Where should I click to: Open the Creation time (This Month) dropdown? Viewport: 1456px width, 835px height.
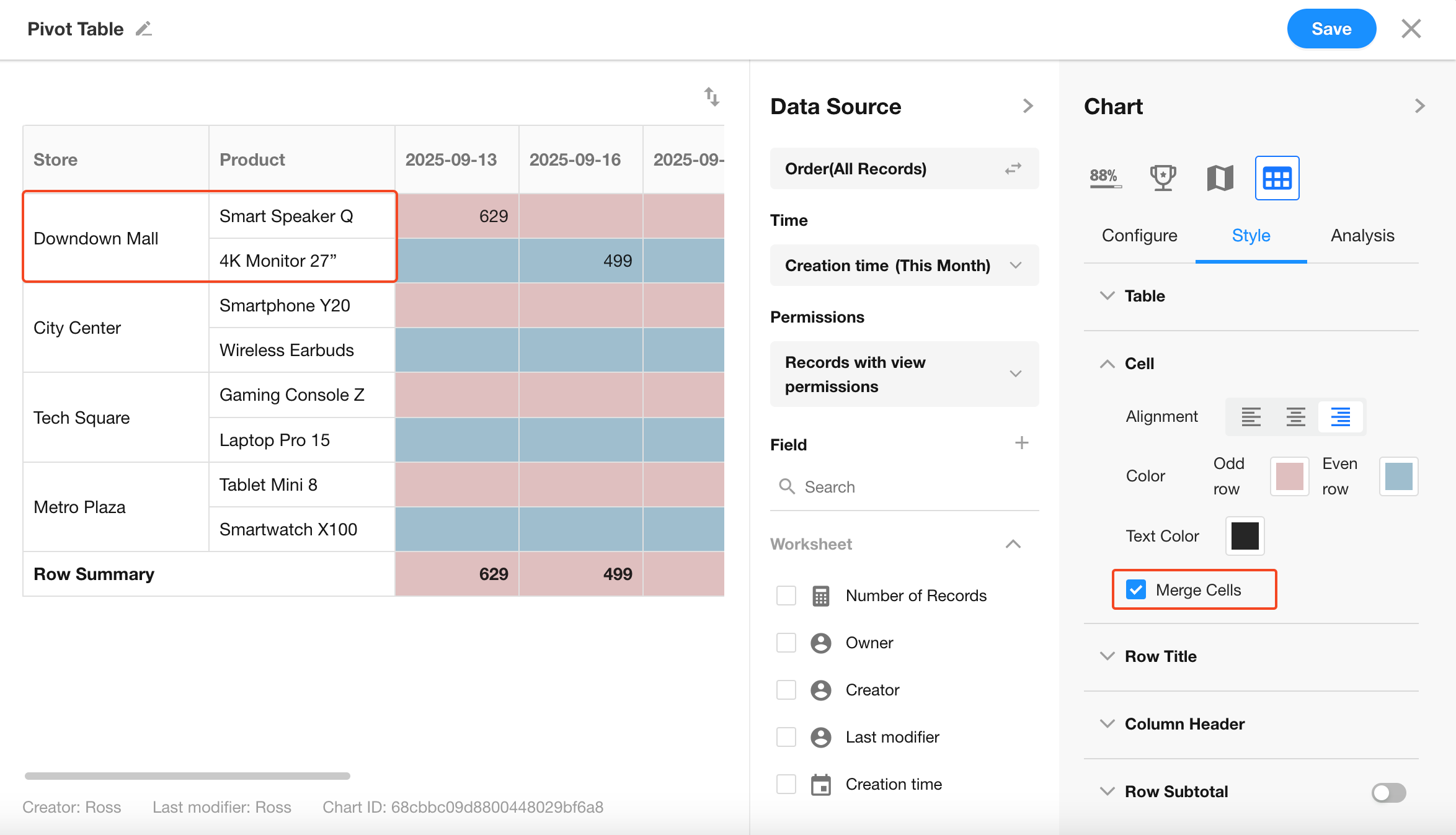click(x=903, y=266)
